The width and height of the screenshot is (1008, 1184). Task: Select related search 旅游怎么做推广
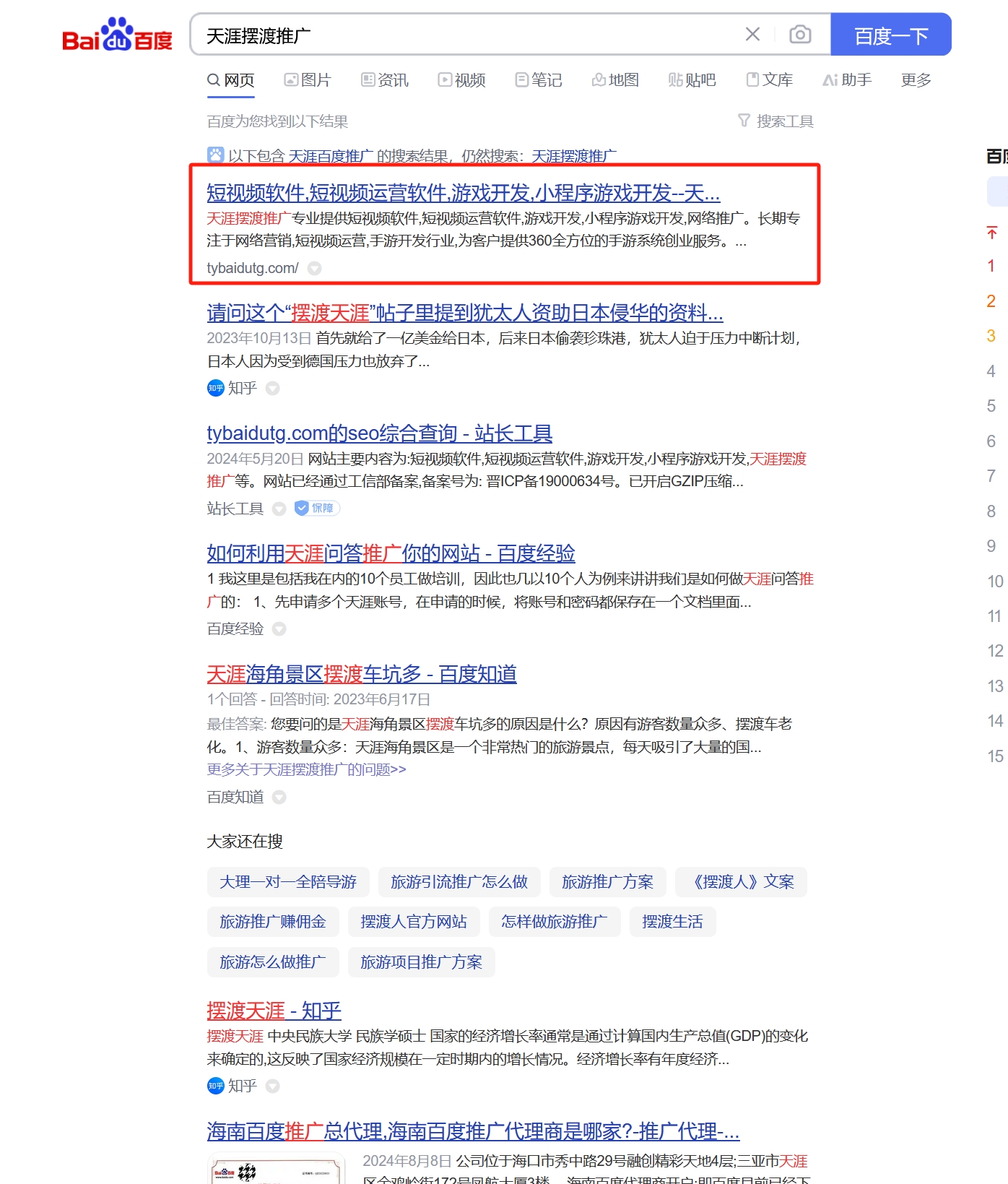pyautogui.click(x=273, y=962)
